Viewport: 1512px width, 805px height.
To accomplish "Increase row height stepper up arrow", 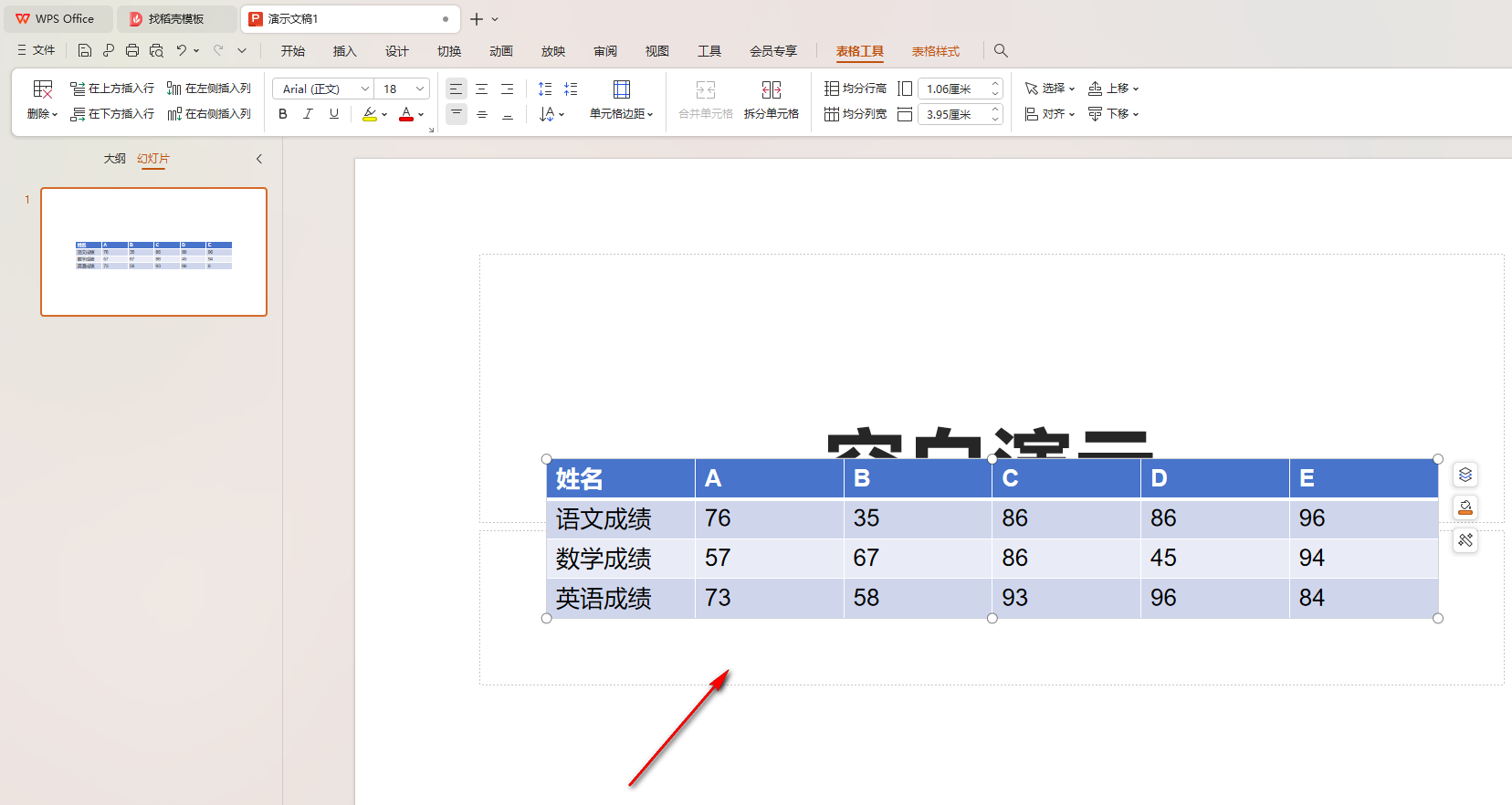I will [x=995, y=84].
